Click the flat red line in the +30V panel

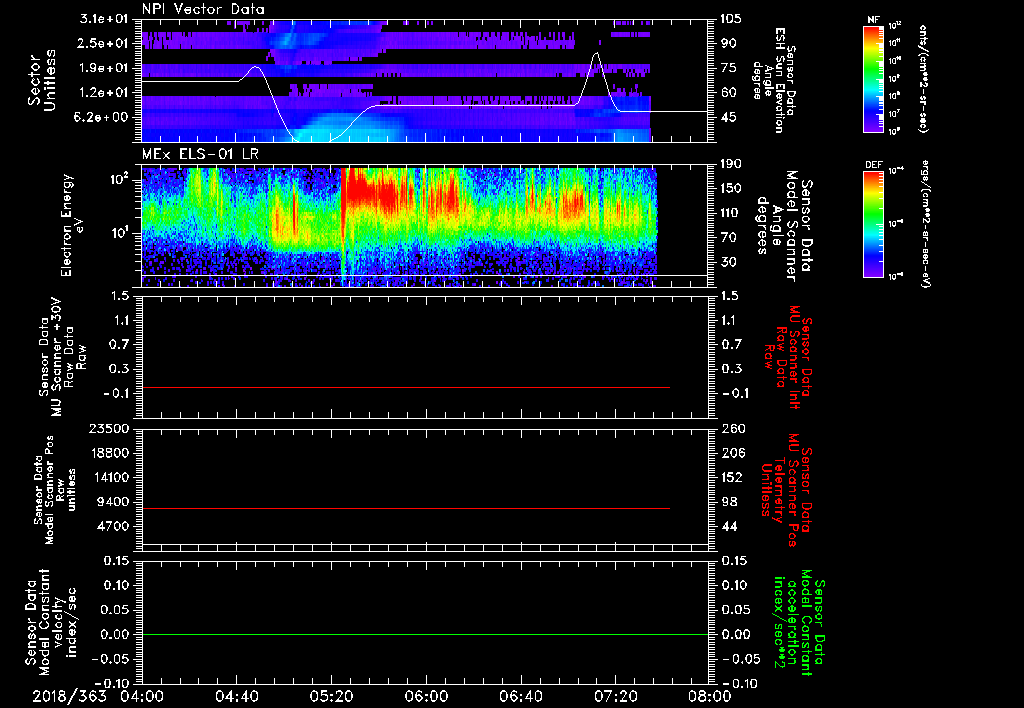pyautogui.click(x=406, y=388)
